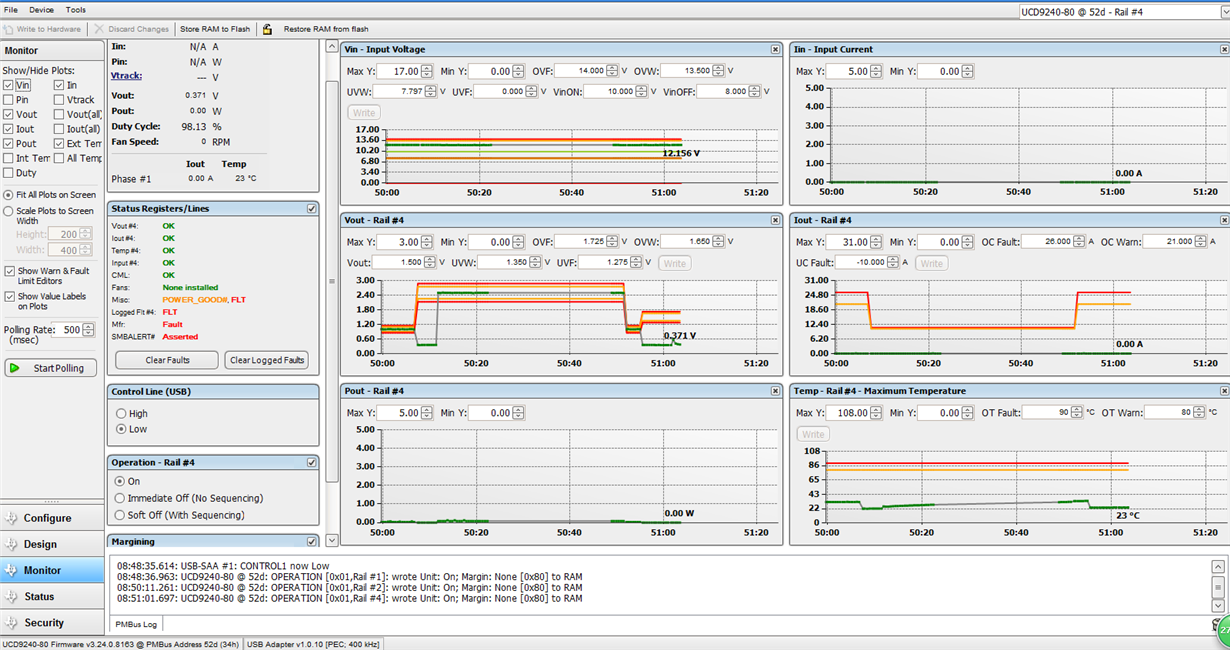Toggle the Iin plot checkbox
The height and width of the screenshot is (650, 1230).
click(x=59, y=86)
